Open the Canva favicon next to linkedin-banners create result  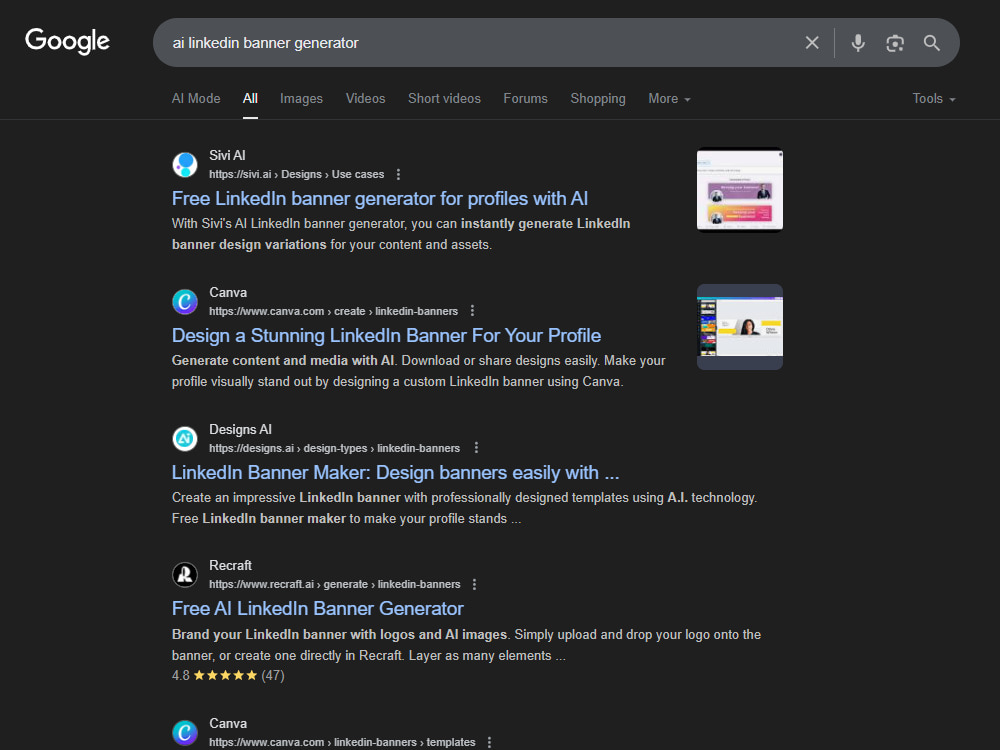point(185,302)
